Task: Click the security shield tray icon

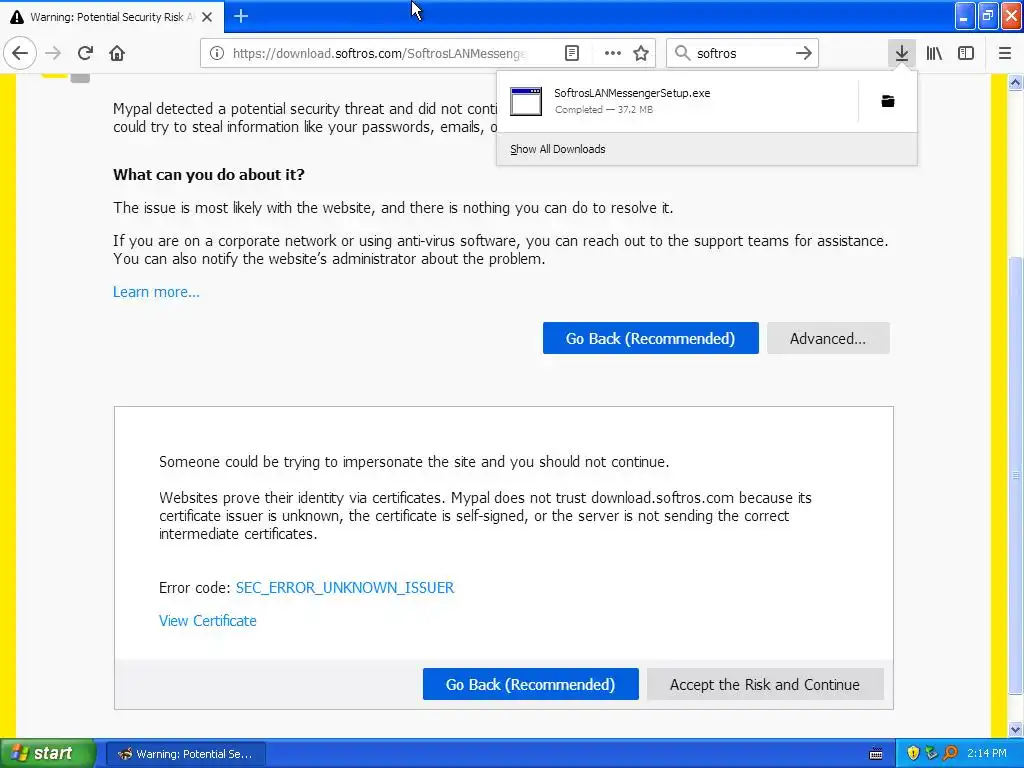Action: click(x=913, y=753)
